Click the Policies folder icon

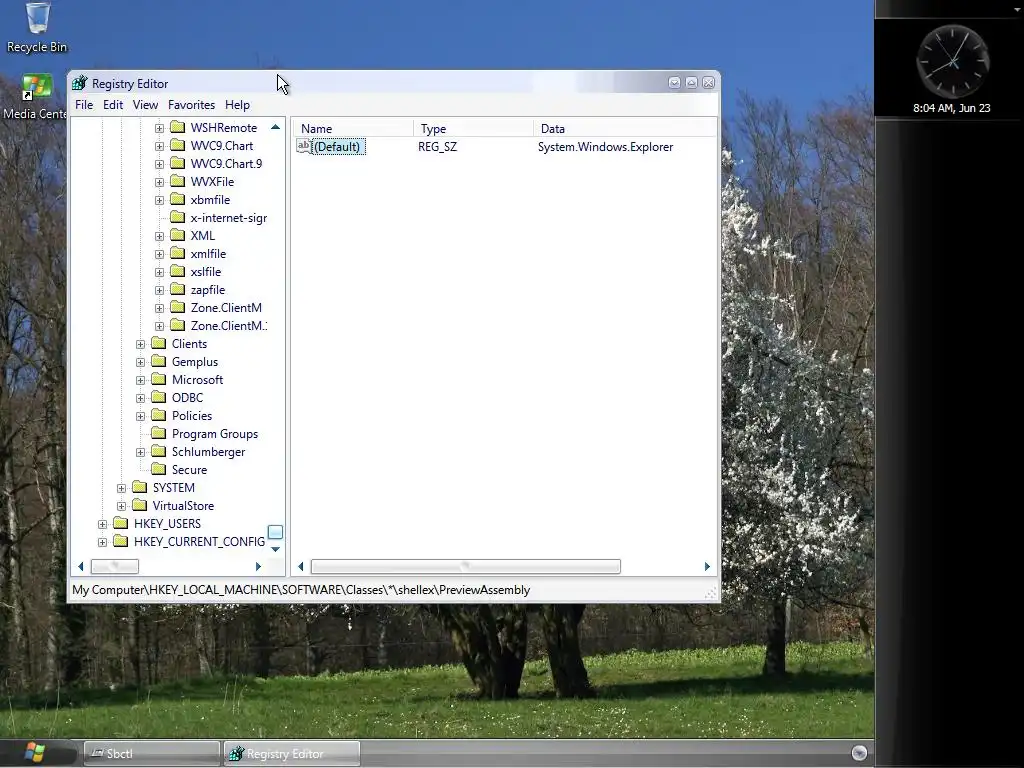click(159, 415)
